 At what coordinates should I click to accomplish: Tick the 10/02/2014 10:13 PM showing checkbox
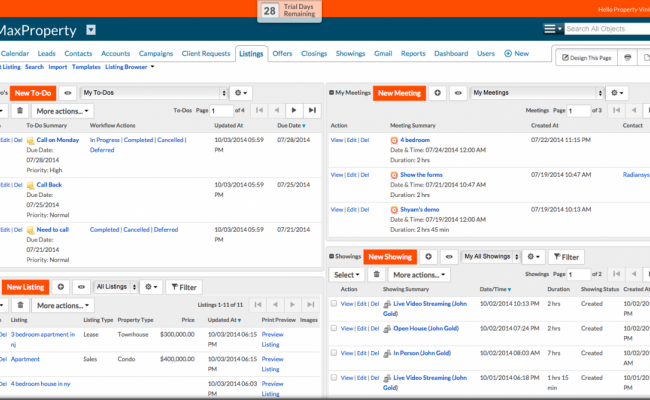pos(334,303)
